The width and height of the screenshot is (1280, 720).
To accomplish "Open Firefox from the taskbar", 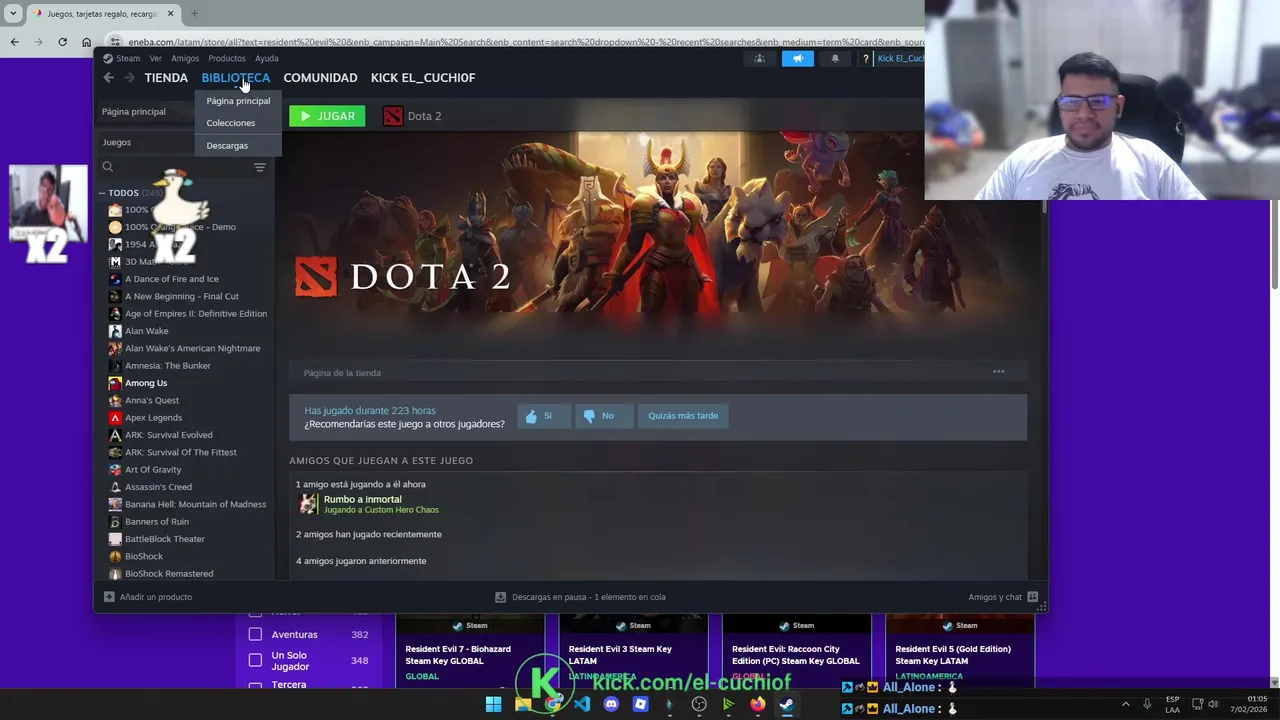I will click(758, 704).
